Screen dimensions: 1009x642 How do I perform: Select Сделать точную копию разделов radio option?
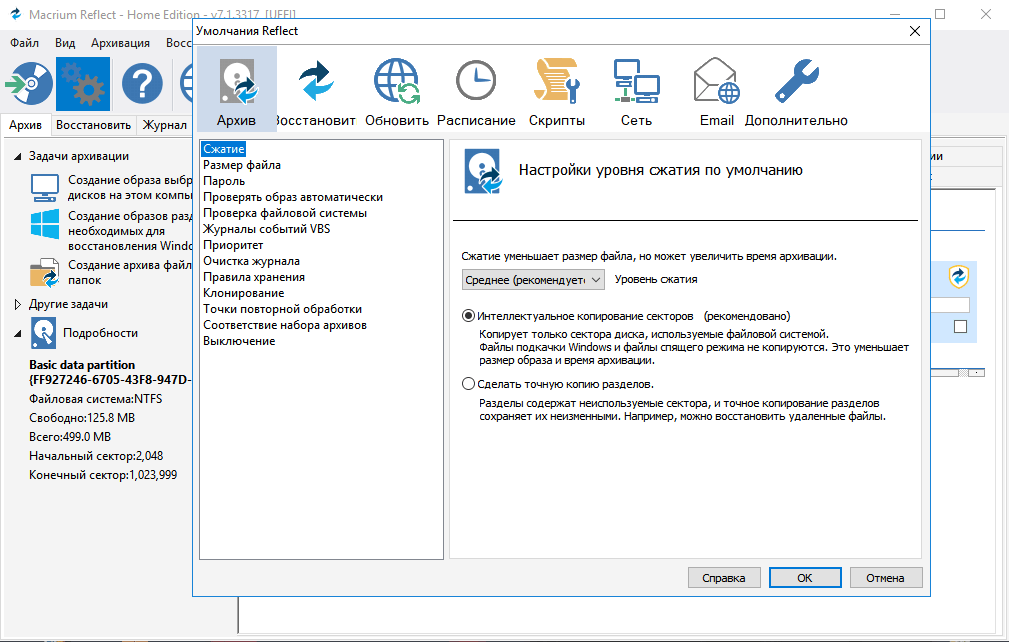468,384
